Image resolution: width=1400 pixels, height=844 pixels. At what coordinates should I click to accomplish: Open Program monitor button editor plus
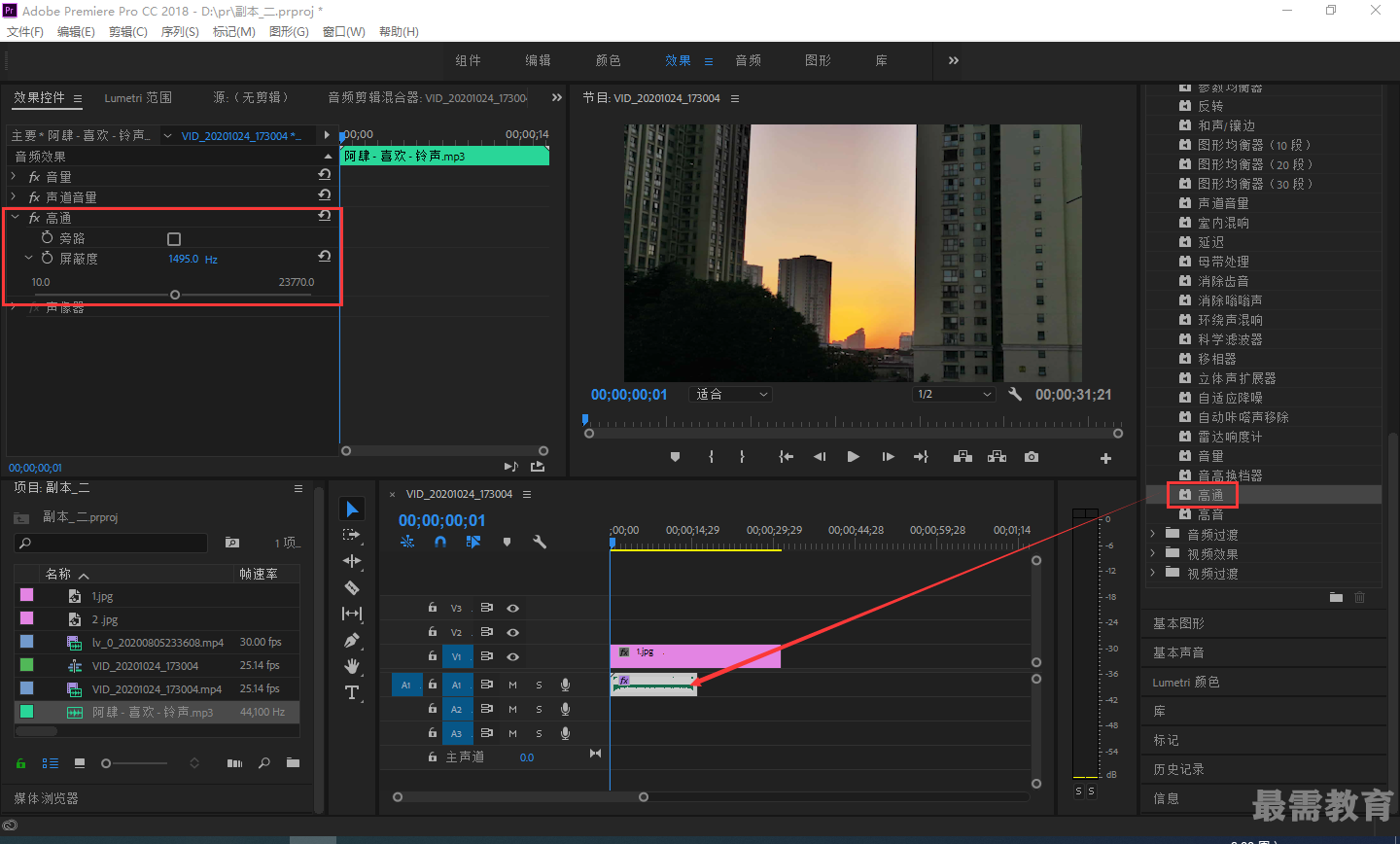click(1105, 458)
